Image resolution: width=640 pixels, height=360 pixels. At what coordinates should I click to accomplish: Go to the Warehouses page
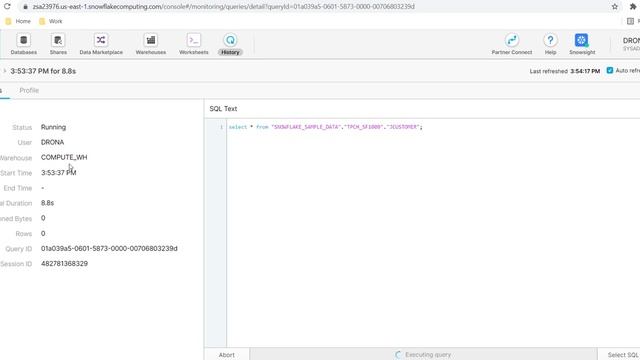tap(151, 44)
